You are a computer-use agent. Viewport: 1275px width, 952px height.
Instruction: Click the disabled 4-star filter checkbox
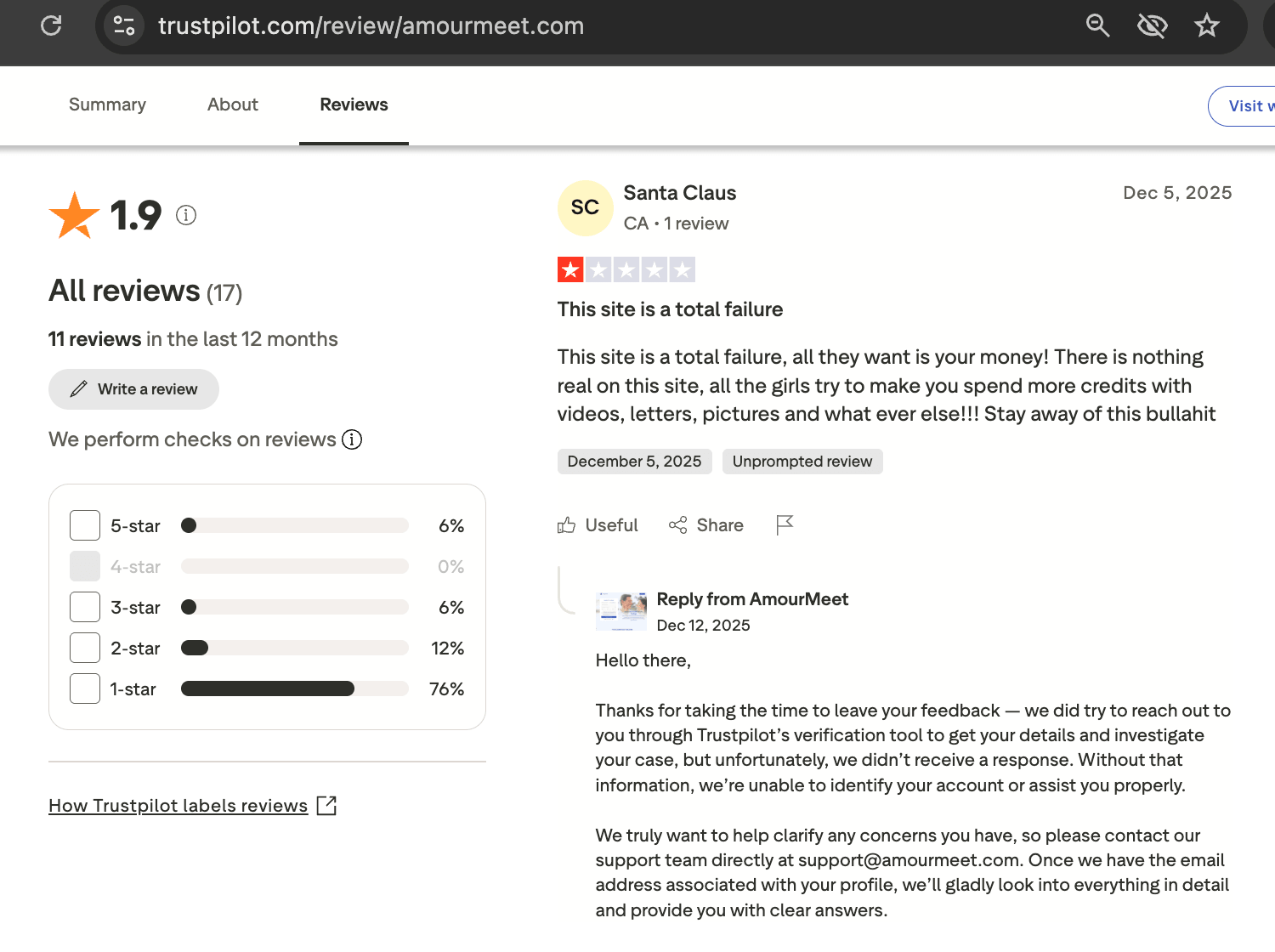pyautogui.click(x=85, y=566)
